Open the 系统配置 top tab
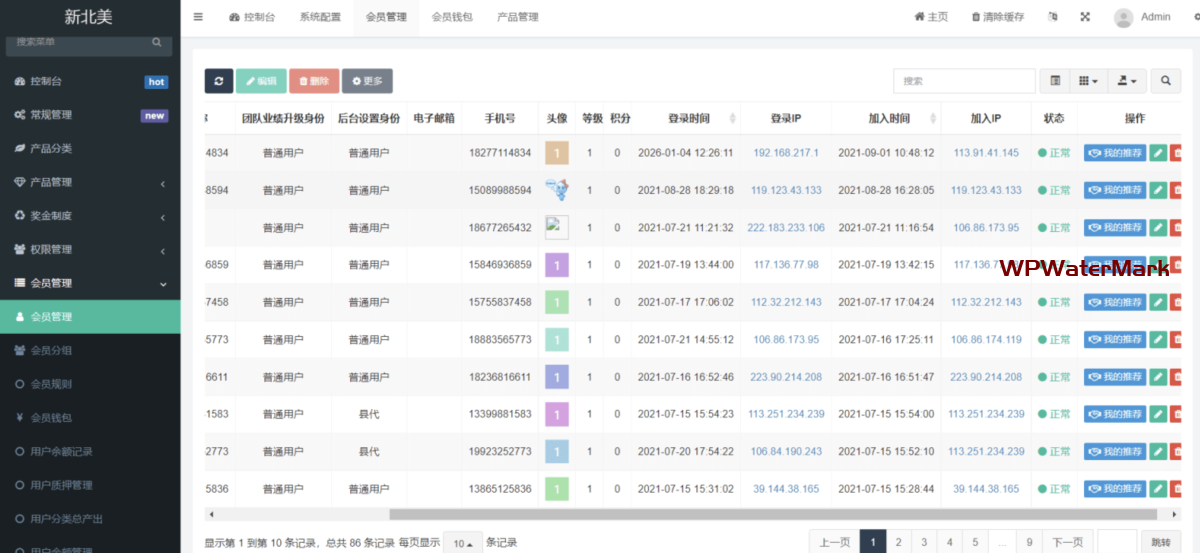Screen dimensions: 1200x553 [320, 17]
